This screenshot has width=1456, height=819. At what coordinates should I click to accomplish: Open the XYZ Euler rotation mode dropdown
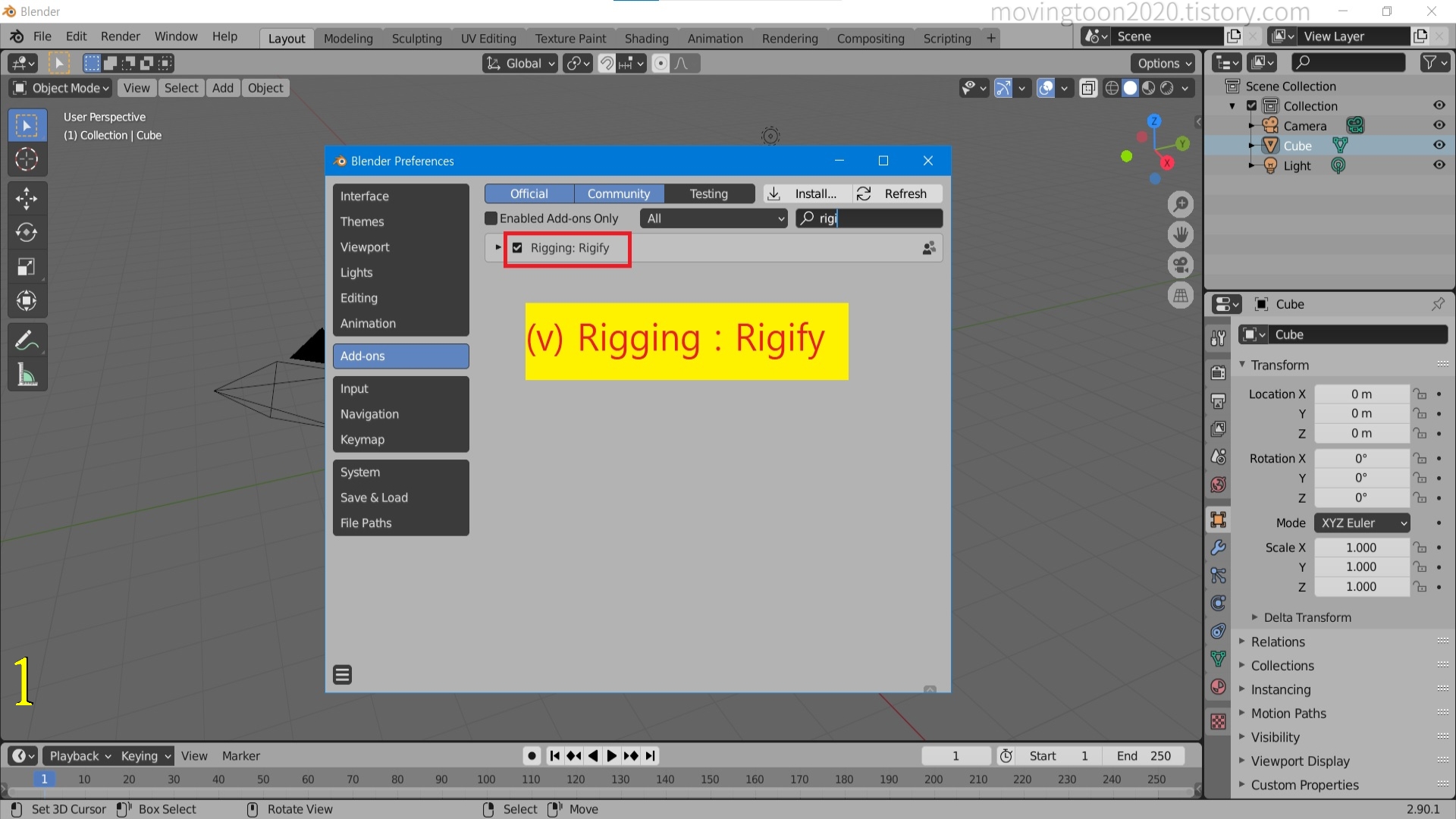click(x=1362, y=523)
